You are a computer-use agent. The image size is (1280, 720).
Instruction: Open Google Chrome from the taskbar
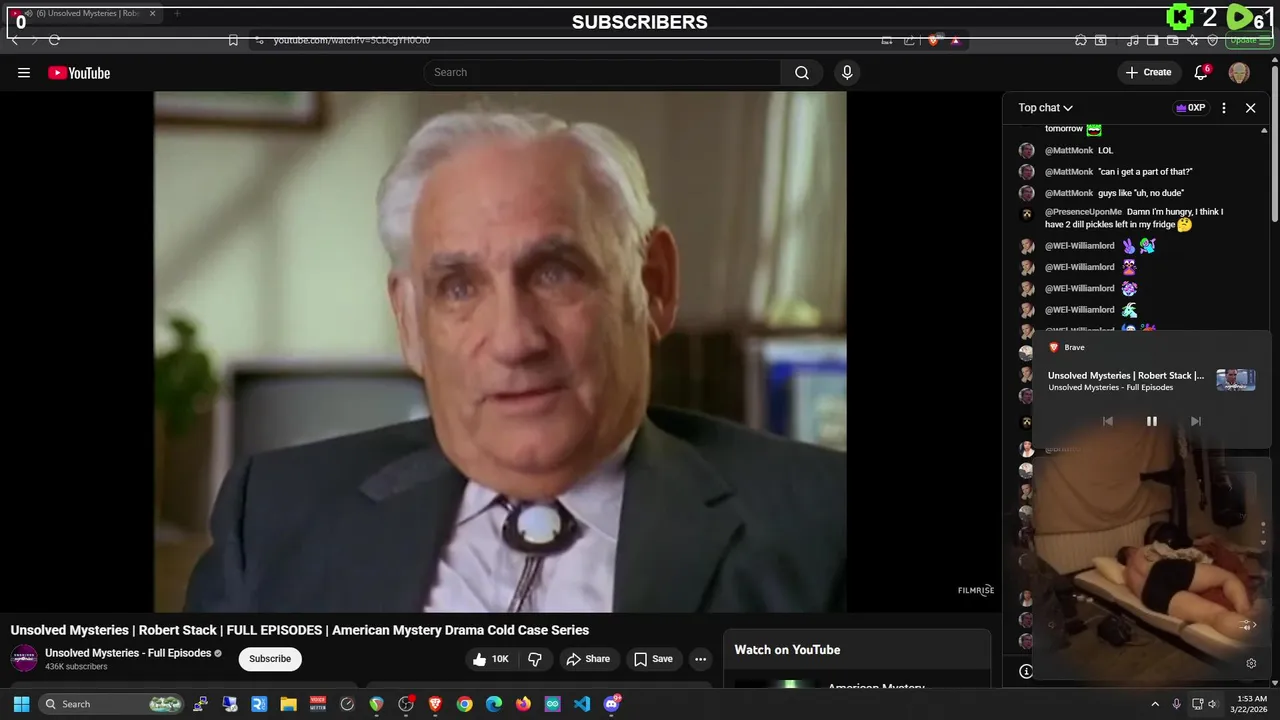pos(464,704)
